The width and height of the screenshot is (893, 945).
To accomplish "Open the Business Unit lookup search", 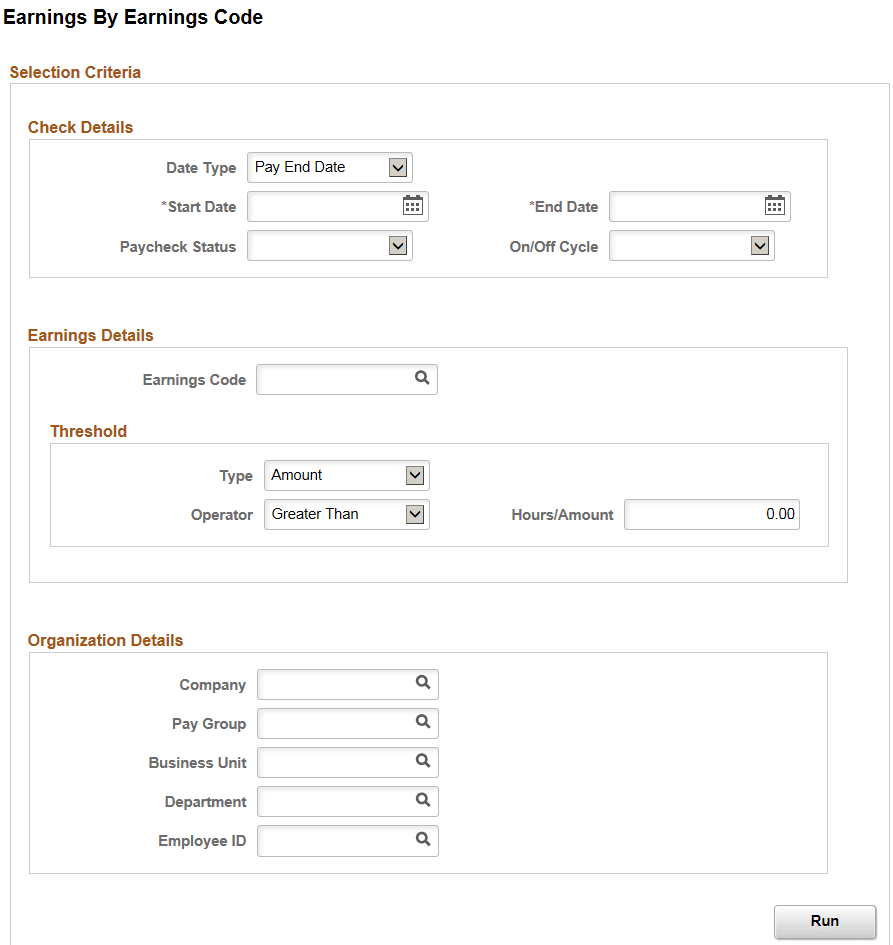I will (423, 762).
